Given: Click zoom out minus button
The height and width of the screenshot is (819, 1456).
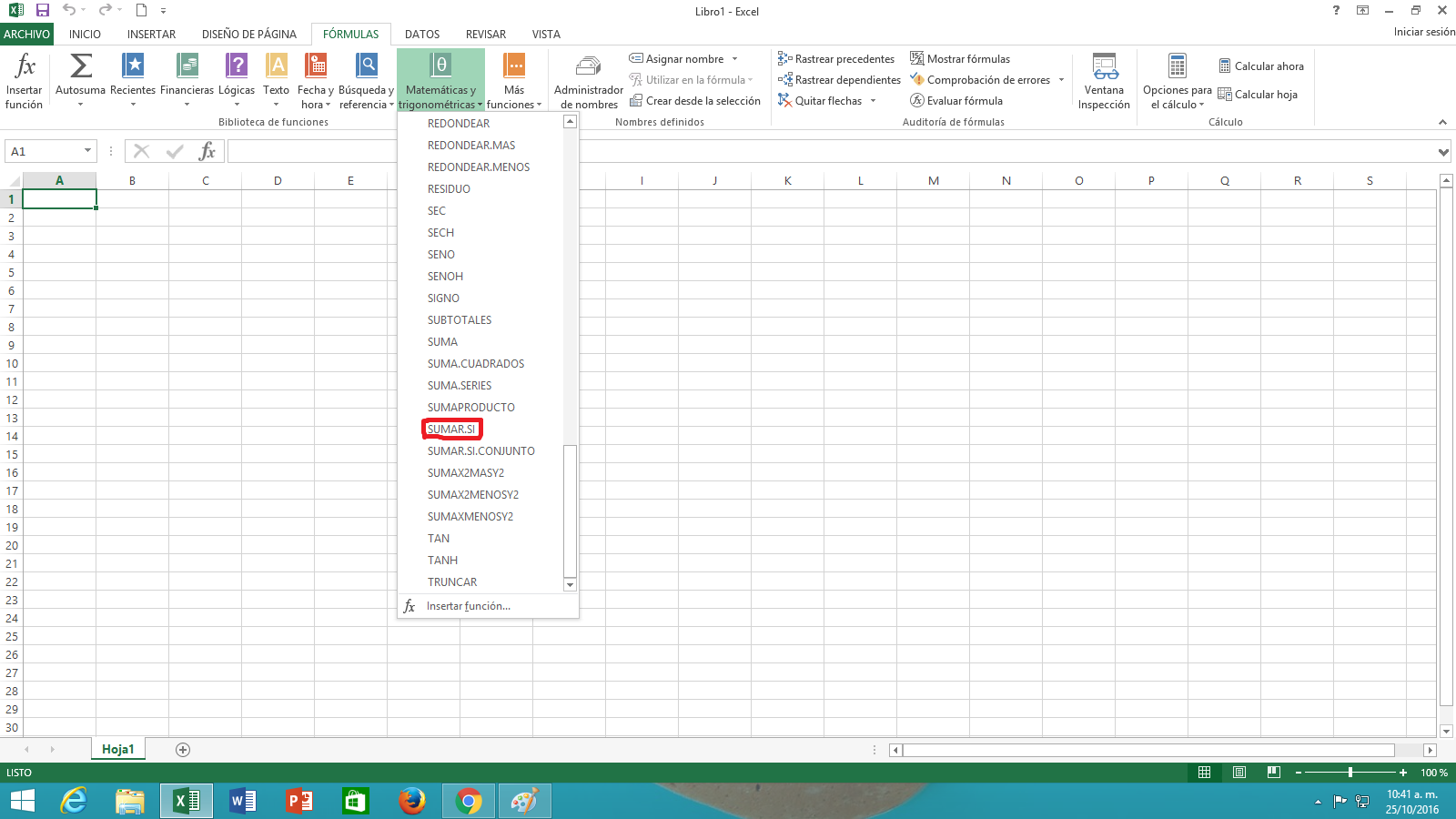Looking at the screenshot, I should pyautogui.click(x=1299, y=773).
